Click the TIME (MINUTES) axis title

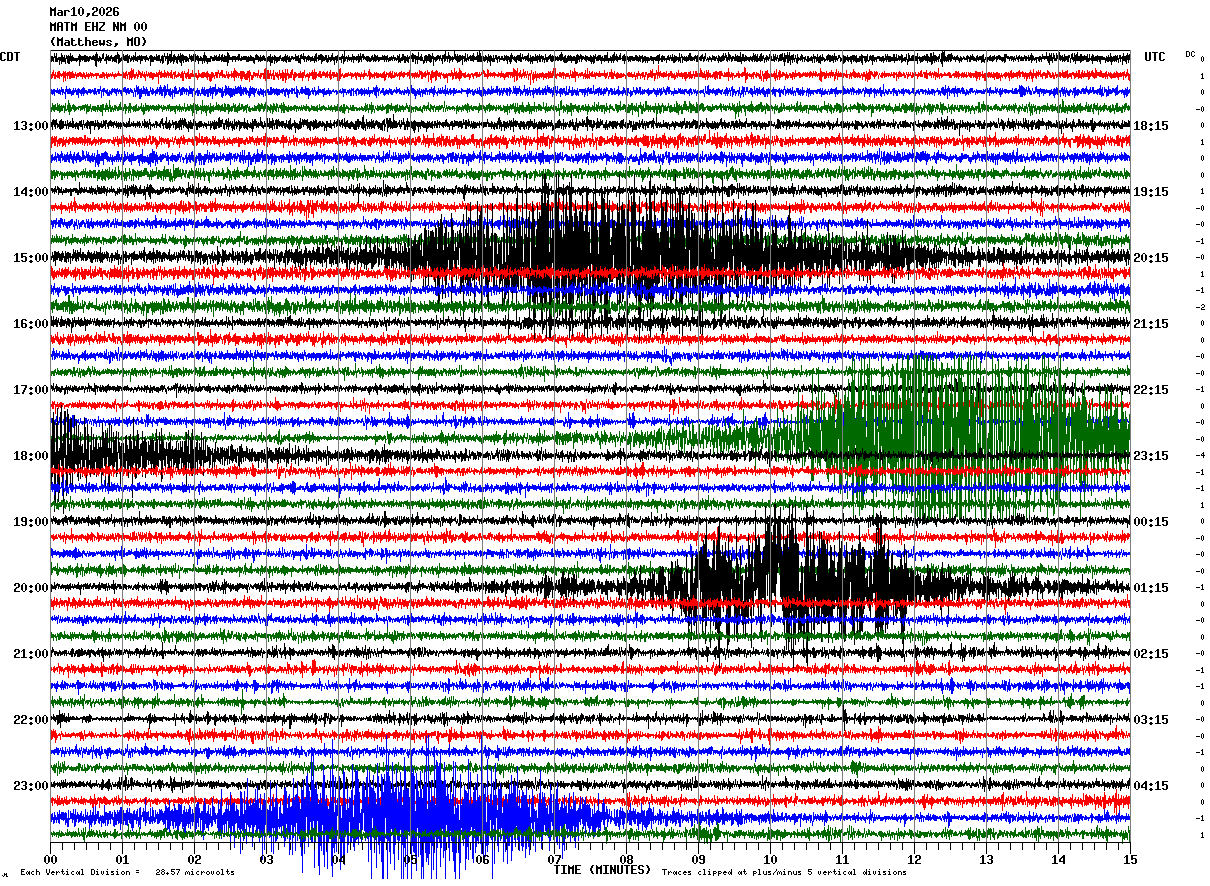[602, 870]
